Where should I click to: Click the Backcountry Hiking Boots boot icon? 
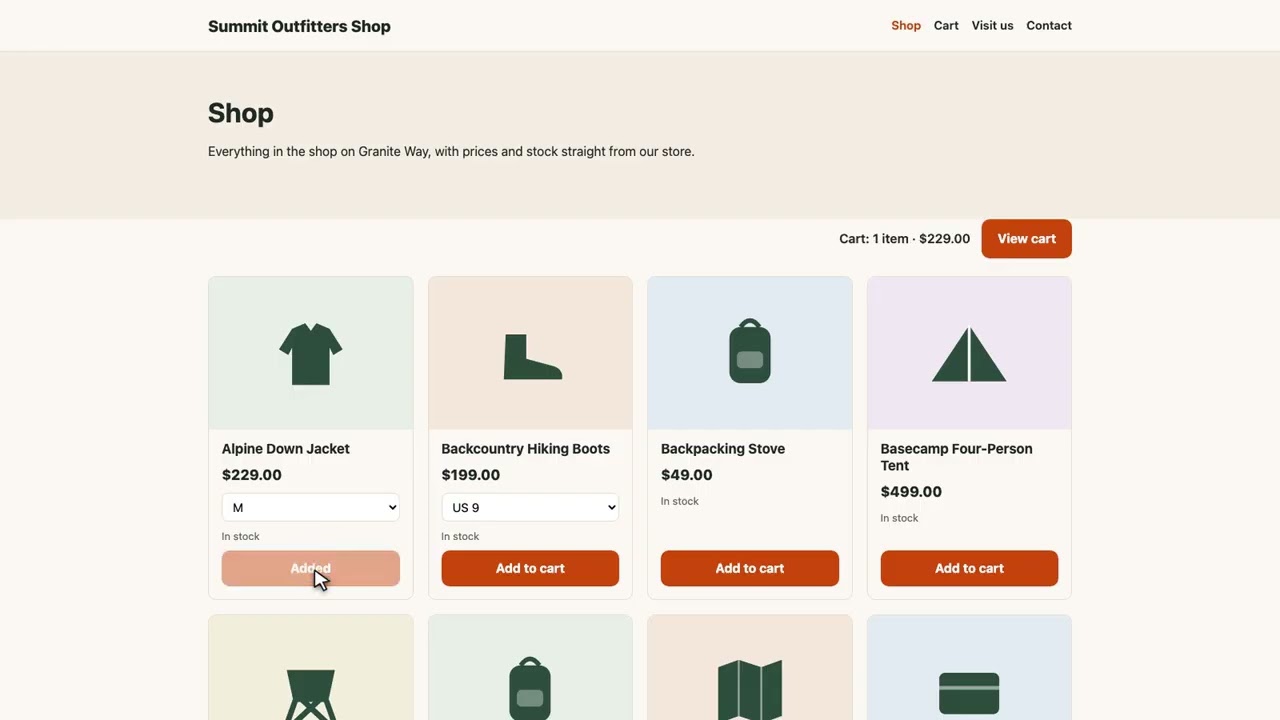[532, 357]
